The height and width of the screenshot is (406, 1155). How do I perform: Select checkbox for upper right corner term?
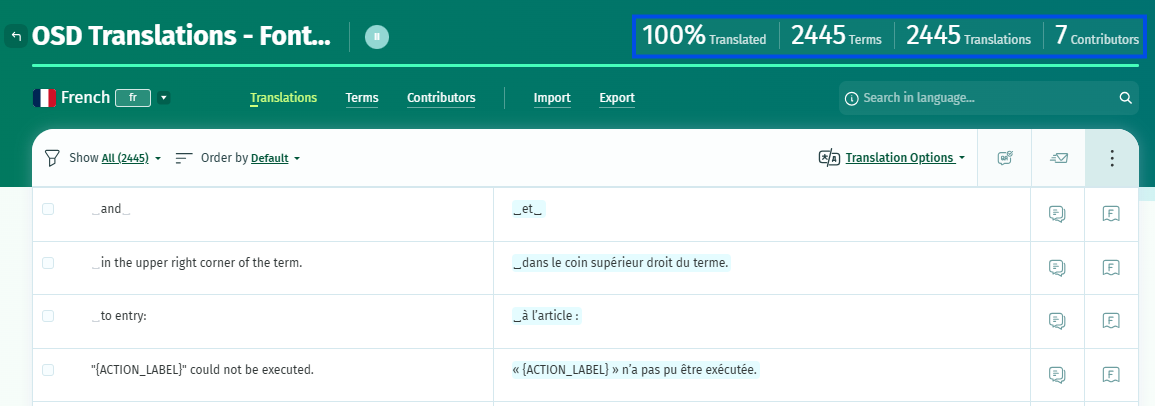tap(48, 263)
